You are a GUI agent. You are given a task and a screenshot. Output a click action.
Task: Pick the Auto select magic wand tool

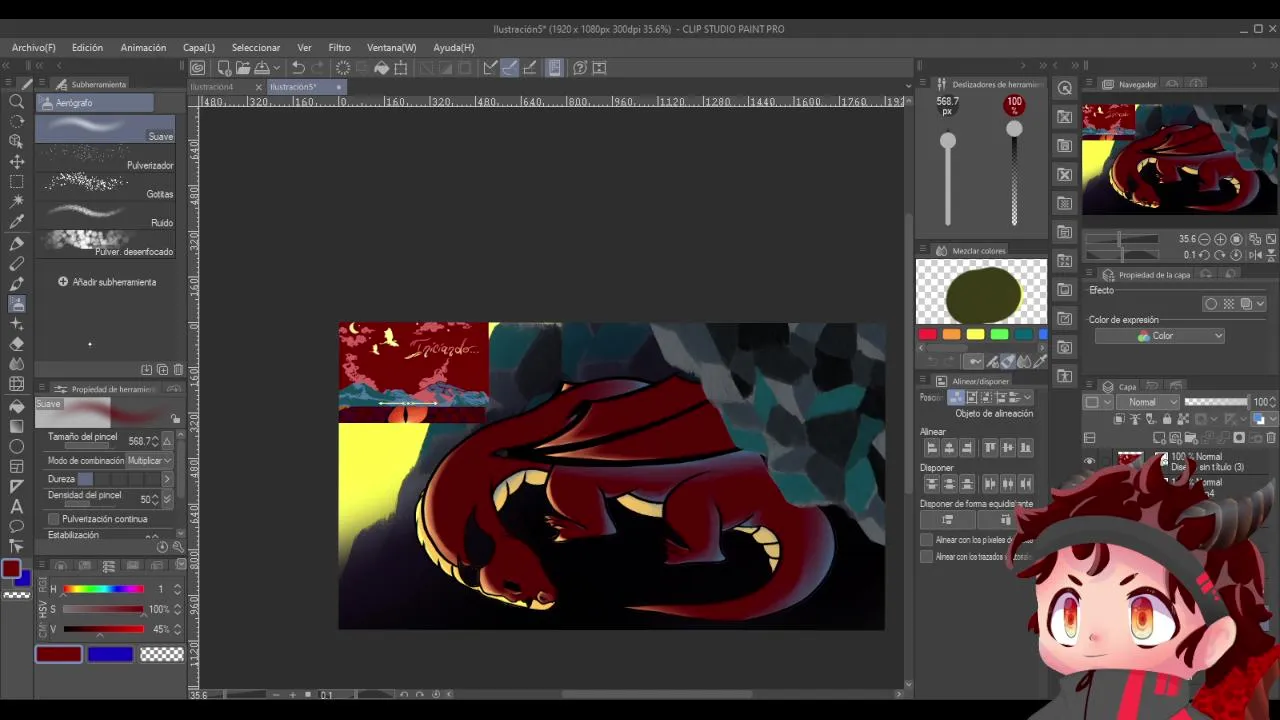coord(17,202)
